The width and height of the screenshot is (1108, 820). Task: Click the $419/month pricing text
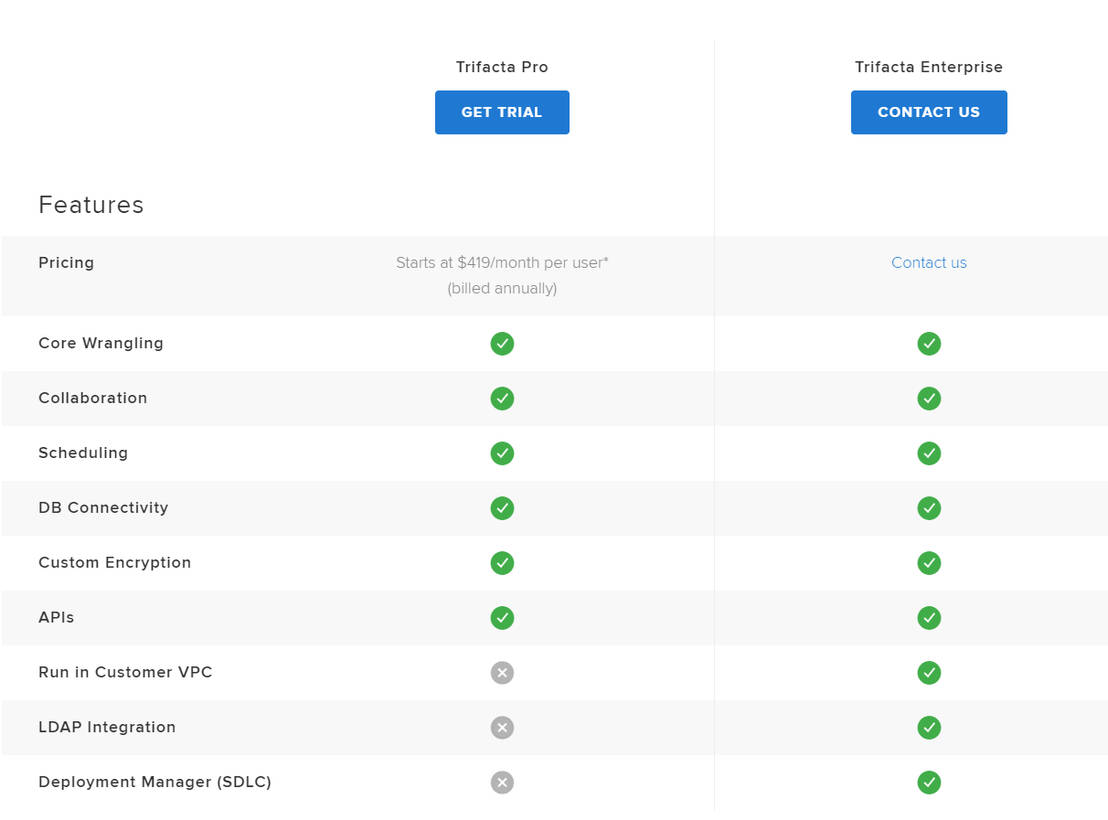point(502,262)
